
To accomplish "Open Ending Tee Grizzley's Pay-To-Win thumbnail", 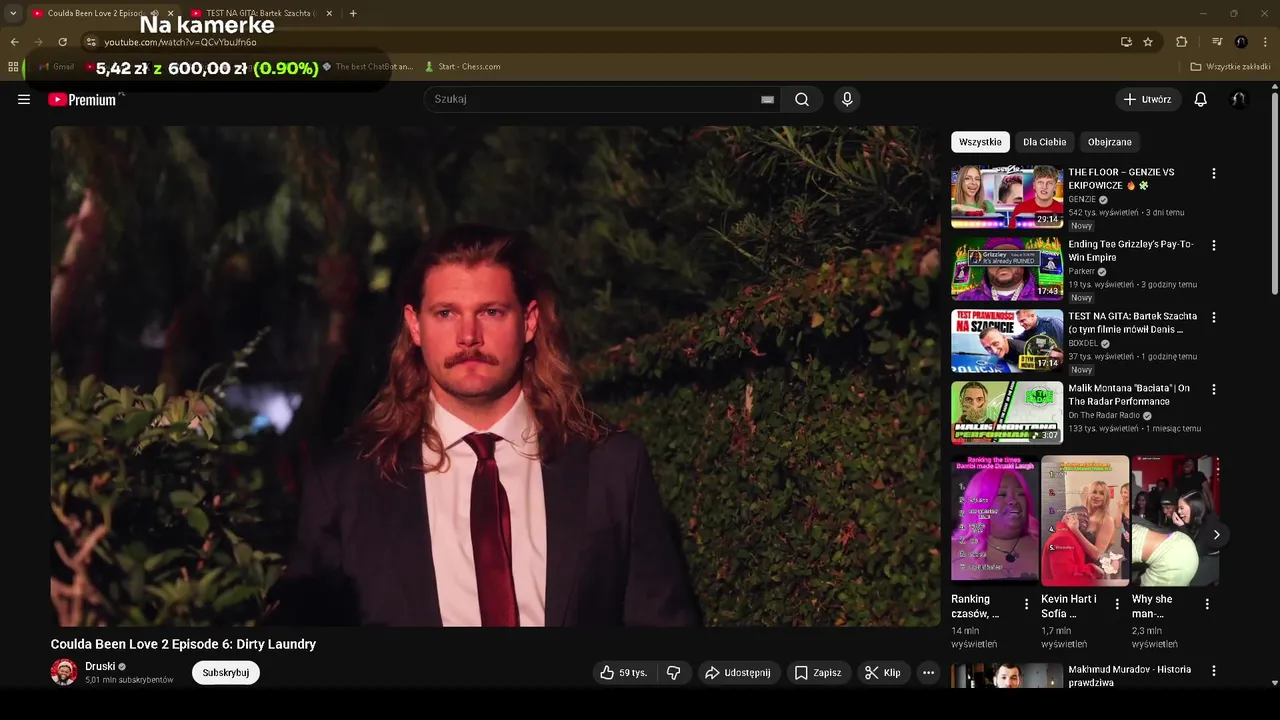I will [x=1007, y=269].
